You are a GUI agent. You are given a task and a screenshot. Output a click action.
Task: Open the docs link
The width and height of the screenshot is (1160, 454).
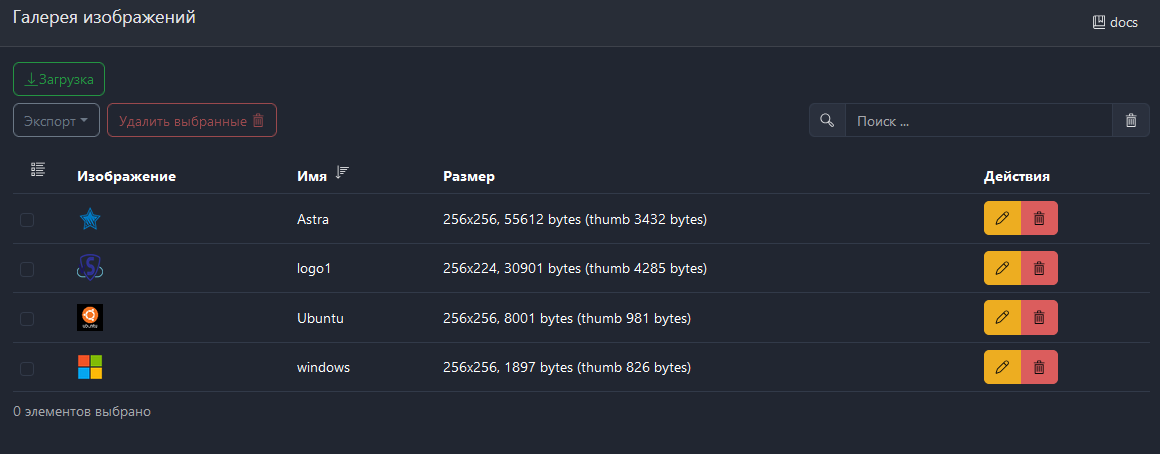1115,22
